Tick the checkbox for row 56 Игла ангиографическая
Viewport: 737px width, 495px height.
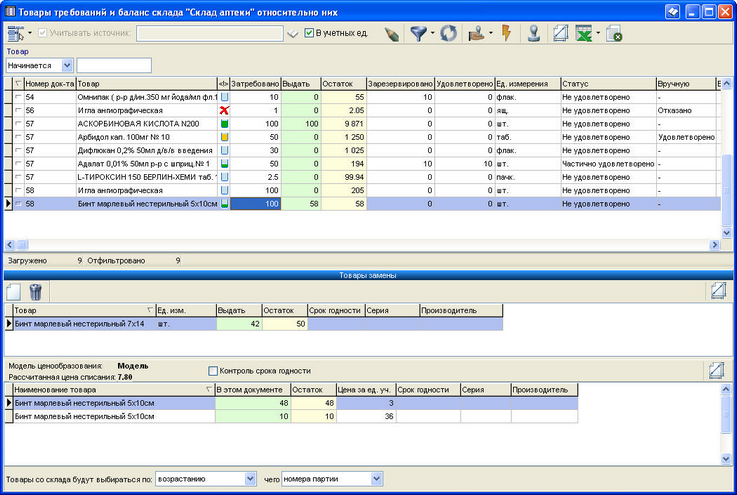[x=18, y=110]
